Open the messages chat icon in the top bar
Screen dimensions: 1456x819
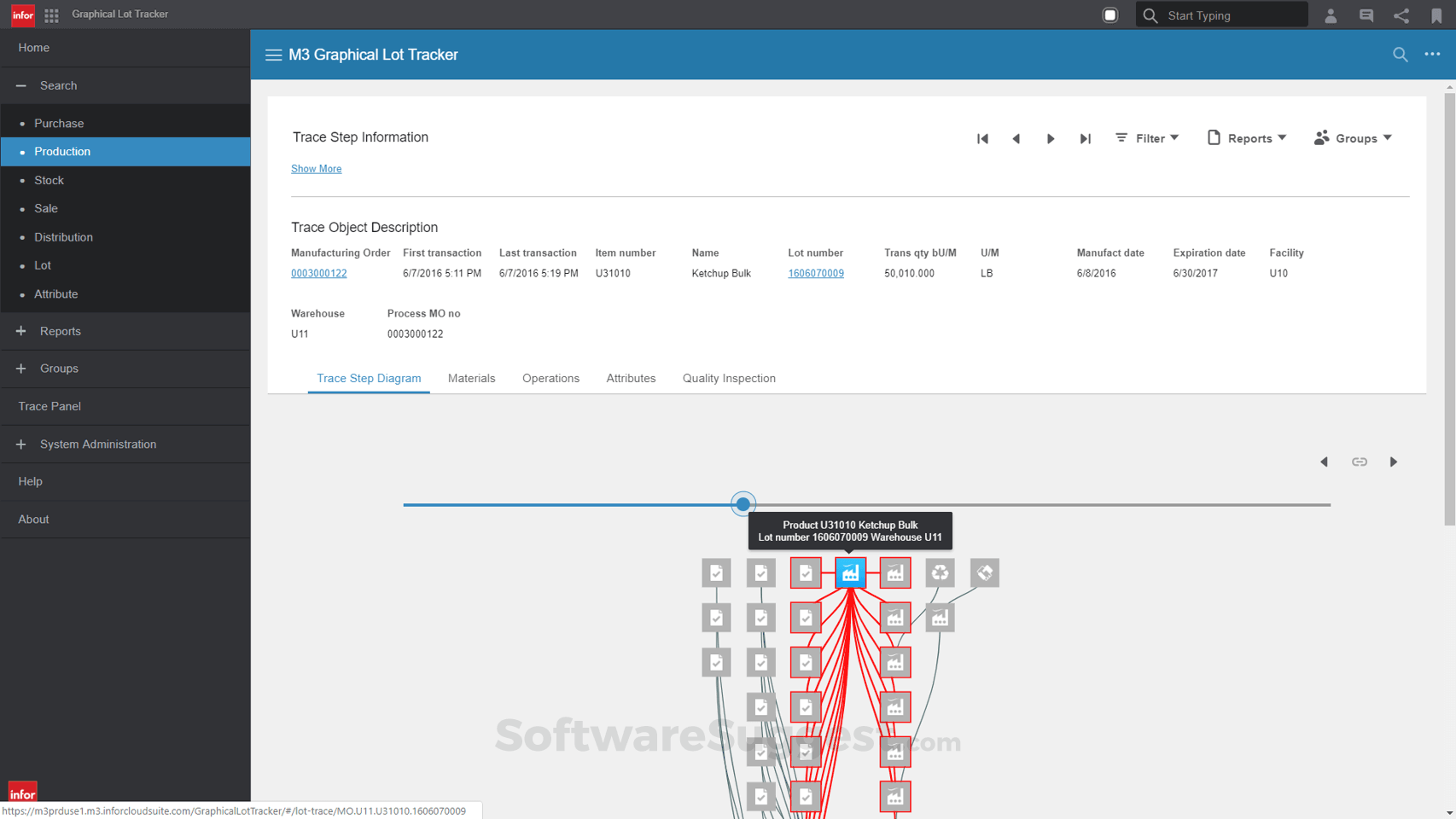(1366, 15)
